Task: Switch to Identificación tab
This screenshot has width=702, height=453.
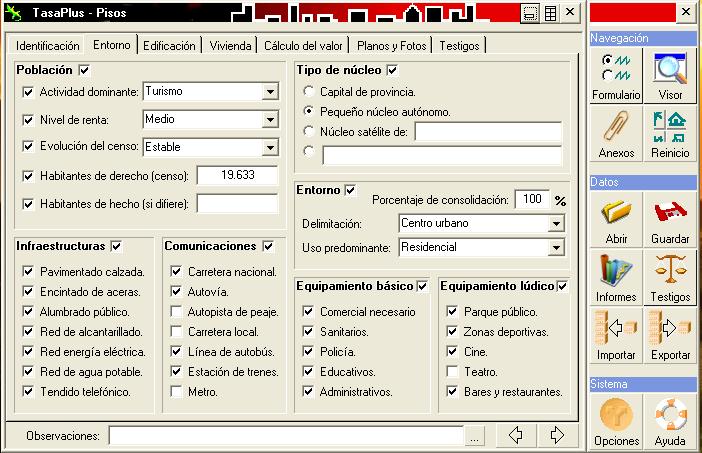Action: pos(47,46)
